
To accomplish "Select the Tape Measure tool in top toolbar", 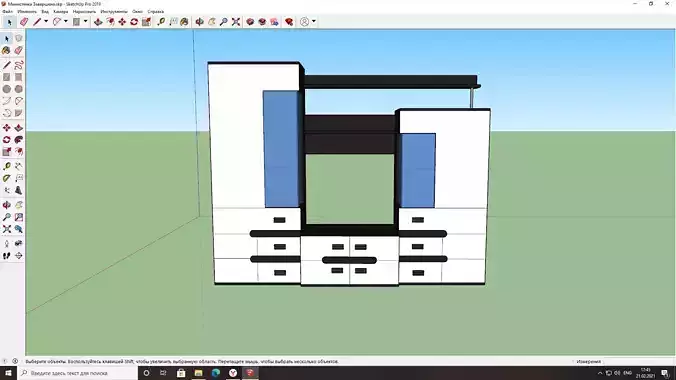I will tap(161, 22).
